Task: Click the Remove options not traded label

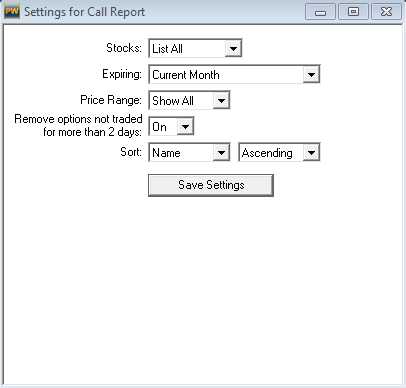Action: coord(78,125)
